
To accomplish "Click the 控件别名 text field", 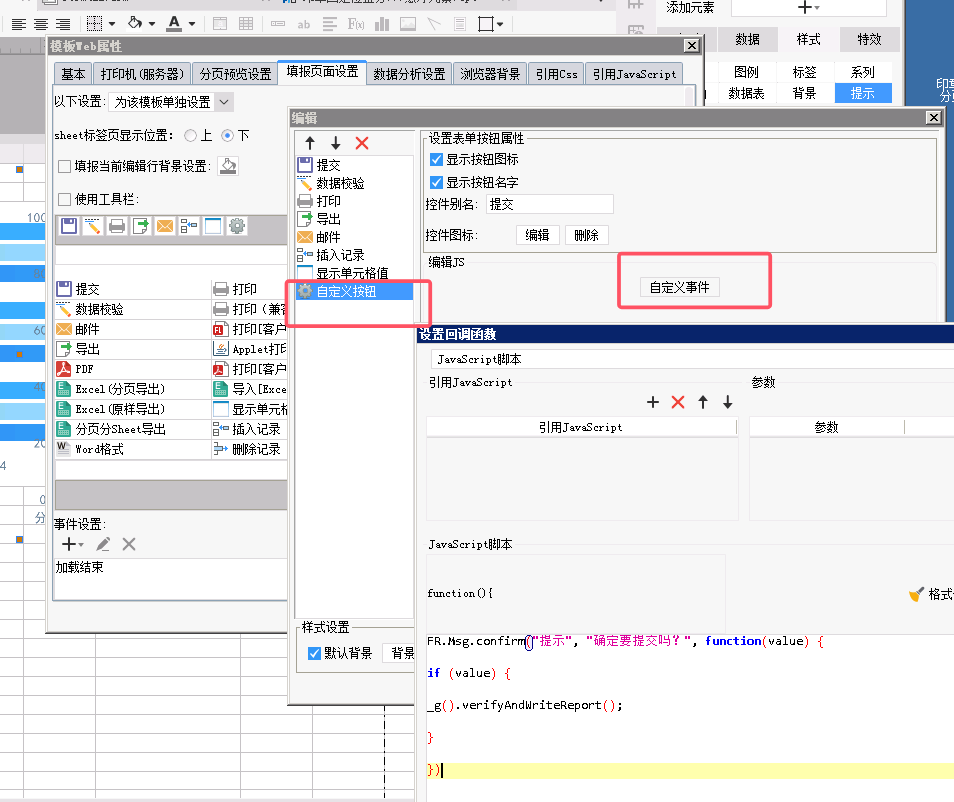I will click(549, 204).
